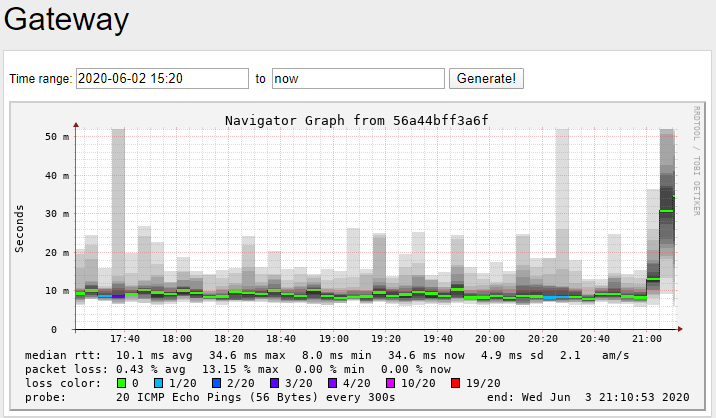
Task: Click the 40 m y-axis label
Action: 57,175
